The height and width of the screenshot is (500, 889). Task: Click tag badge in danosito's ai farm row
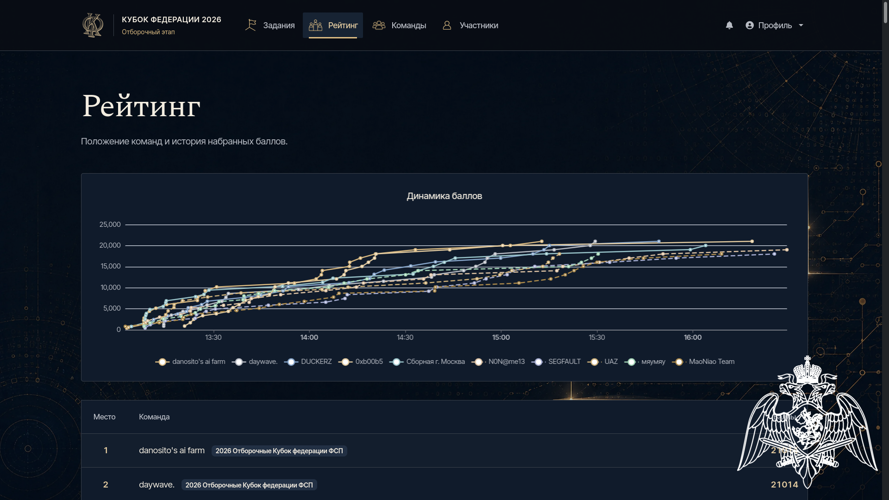(x=279, y=451)
